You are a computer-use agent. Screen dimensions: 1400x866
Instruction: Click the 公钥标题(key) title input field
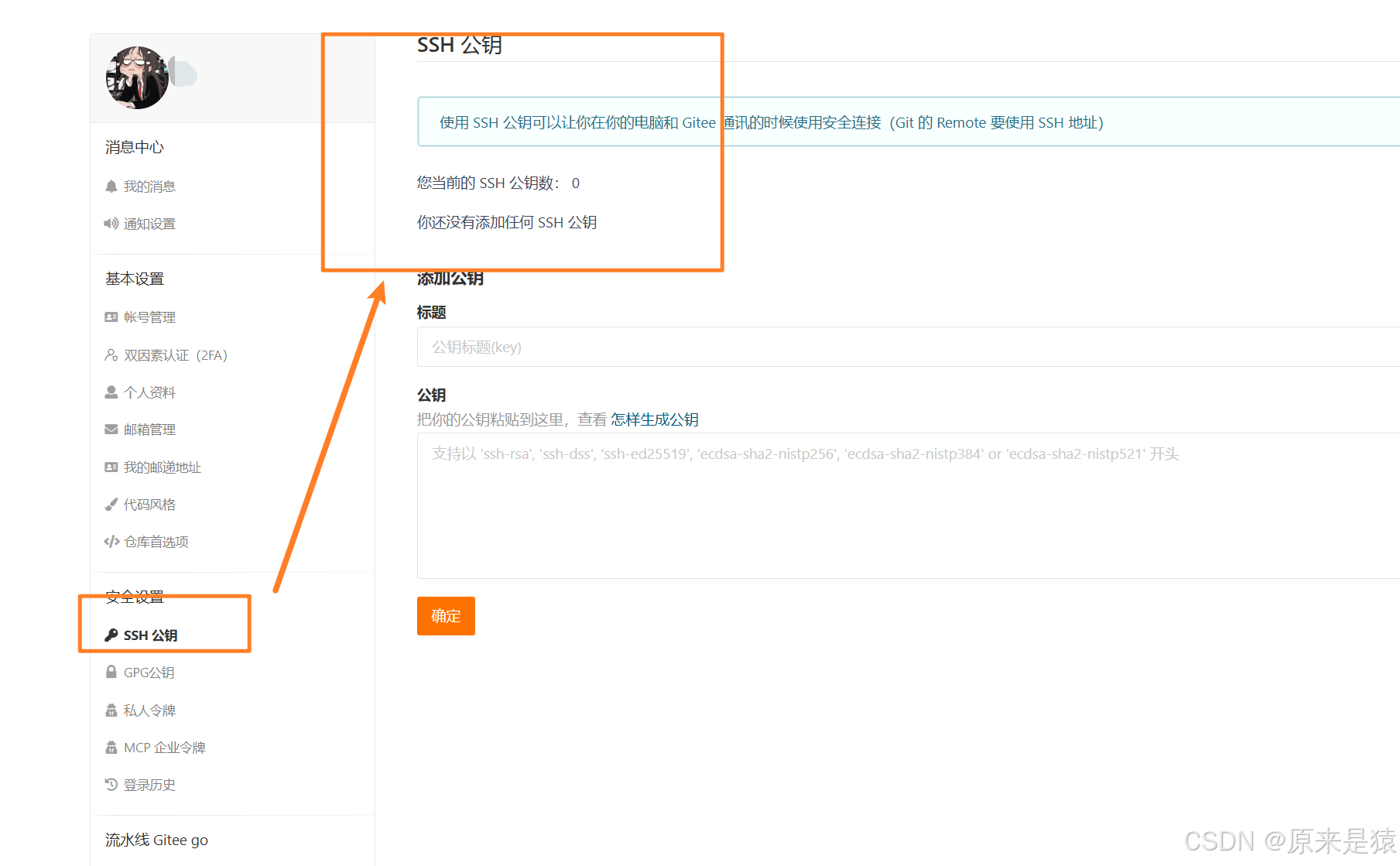pos(909,347)
